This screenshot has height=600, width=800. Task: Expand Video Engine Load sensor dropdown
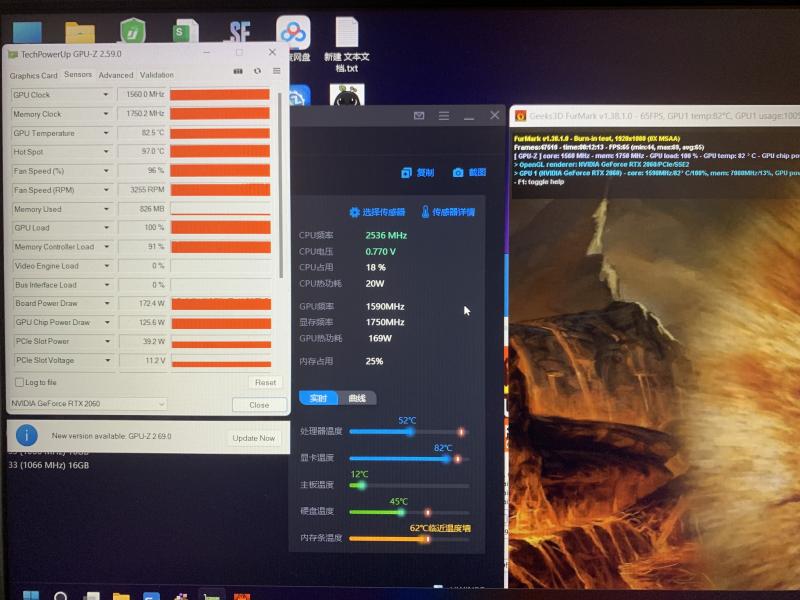[x=107, y=266]
